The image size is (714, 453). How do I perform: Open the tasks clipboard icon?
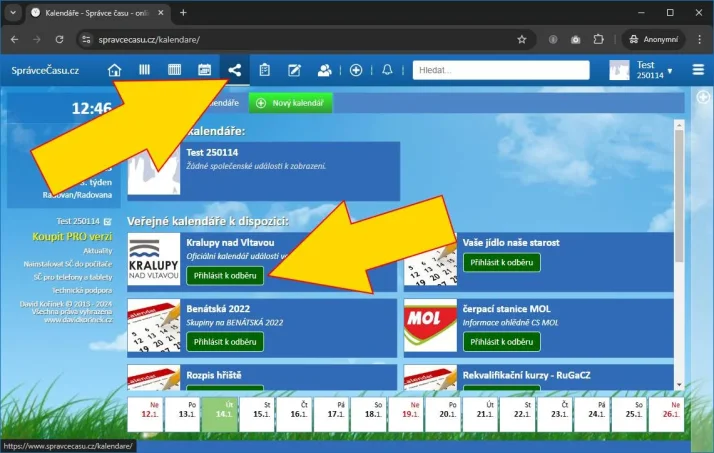coord(265,70)
